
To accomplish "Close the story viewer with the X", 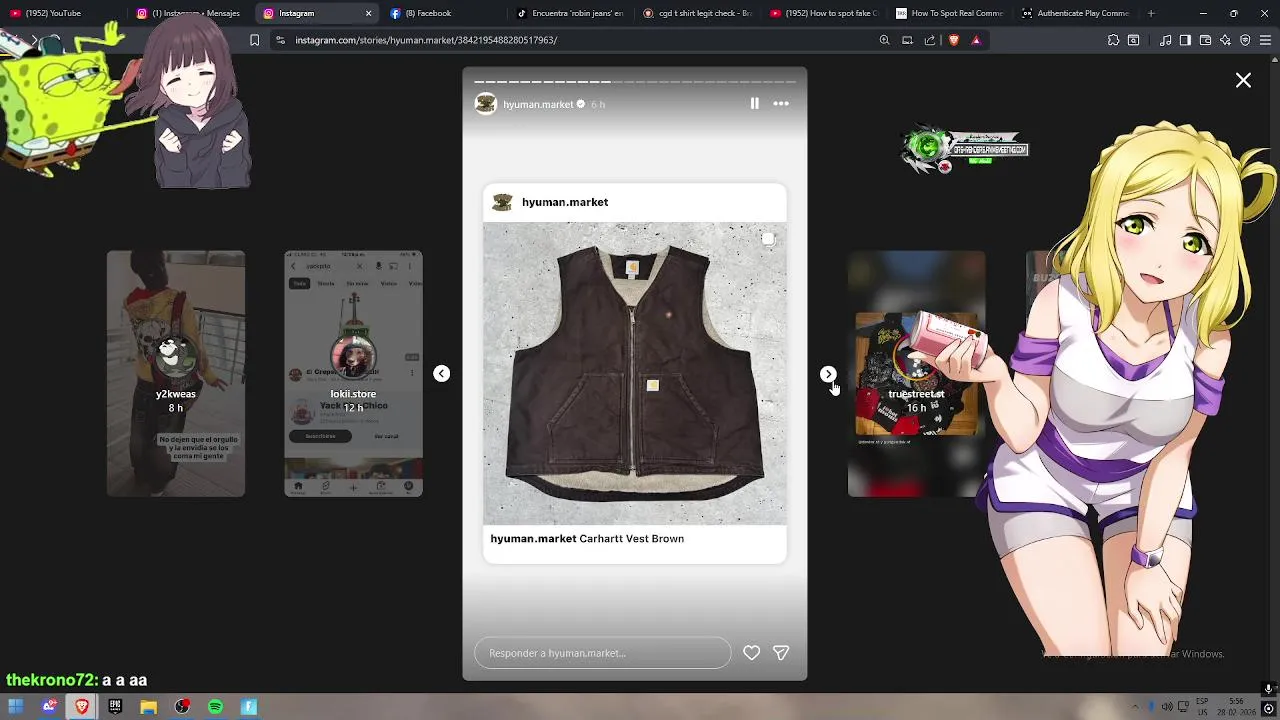I will 1243,80.
